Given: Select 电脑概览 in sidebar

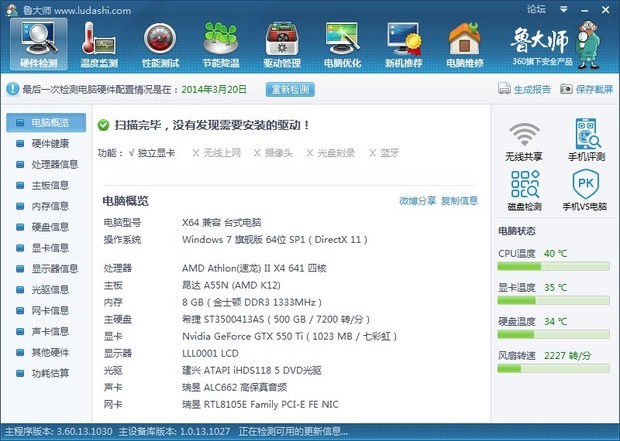Looking at the screenshot, I should (46, 123).
